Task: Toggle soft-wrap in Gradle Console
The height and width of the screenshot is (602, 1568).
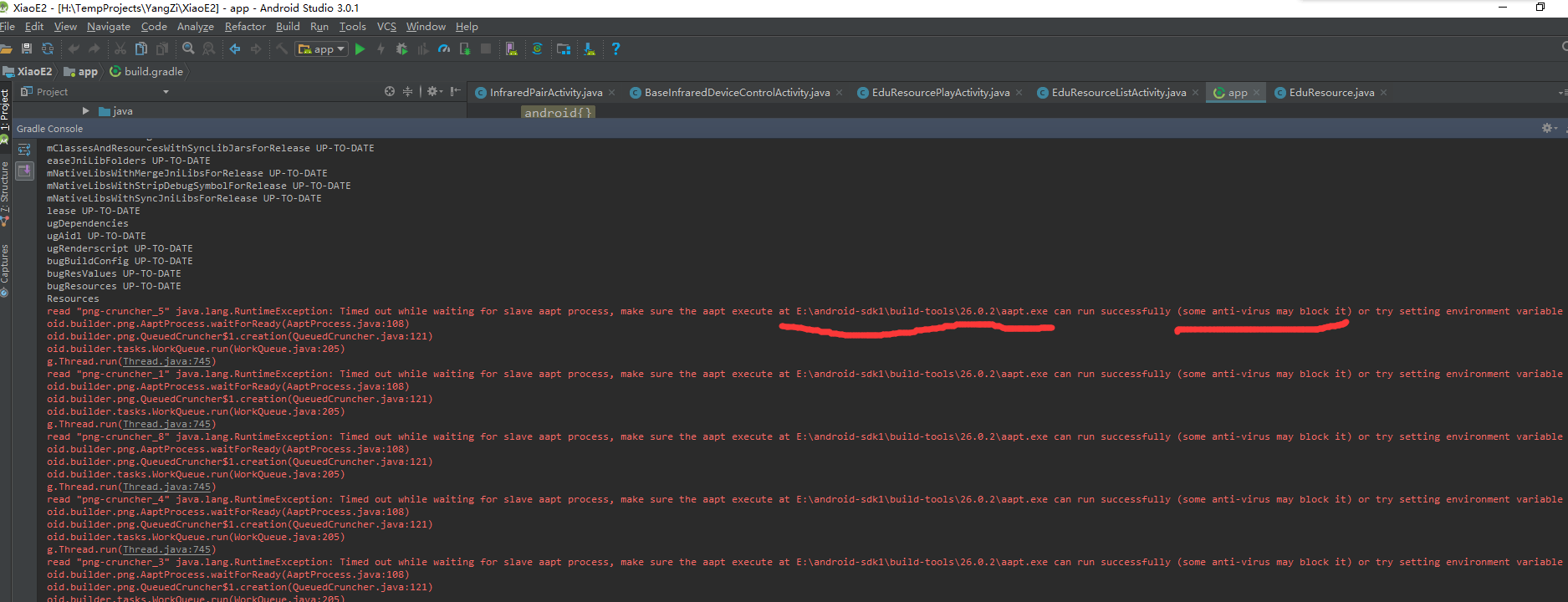Action: (x=24, y=150)
